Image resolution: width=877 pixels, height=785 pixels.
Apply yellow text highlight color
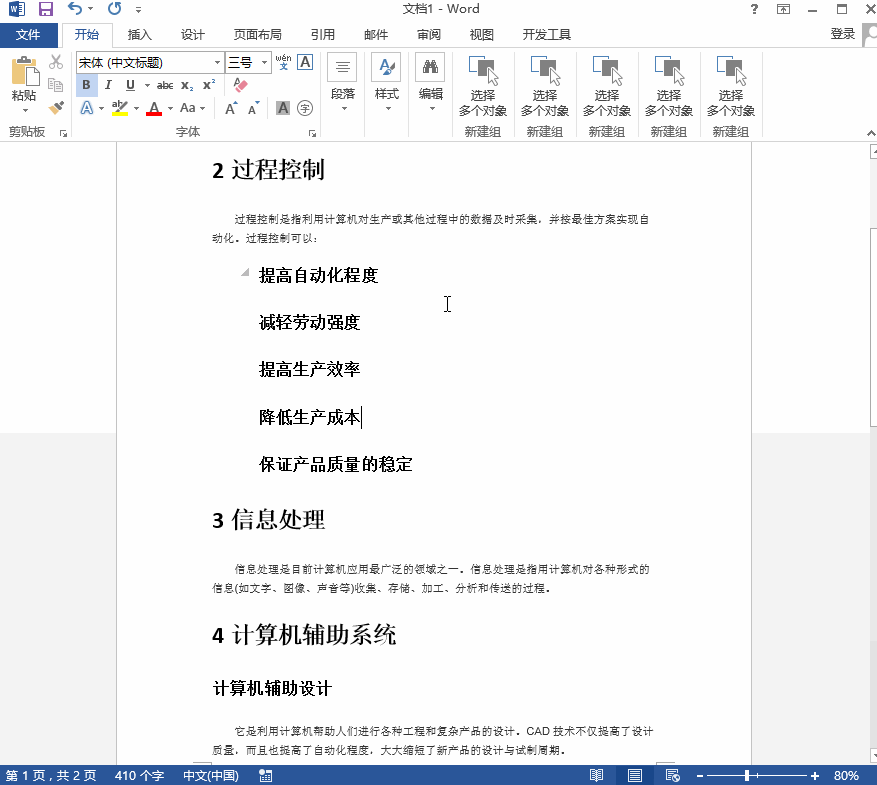(x=120, y=108)
